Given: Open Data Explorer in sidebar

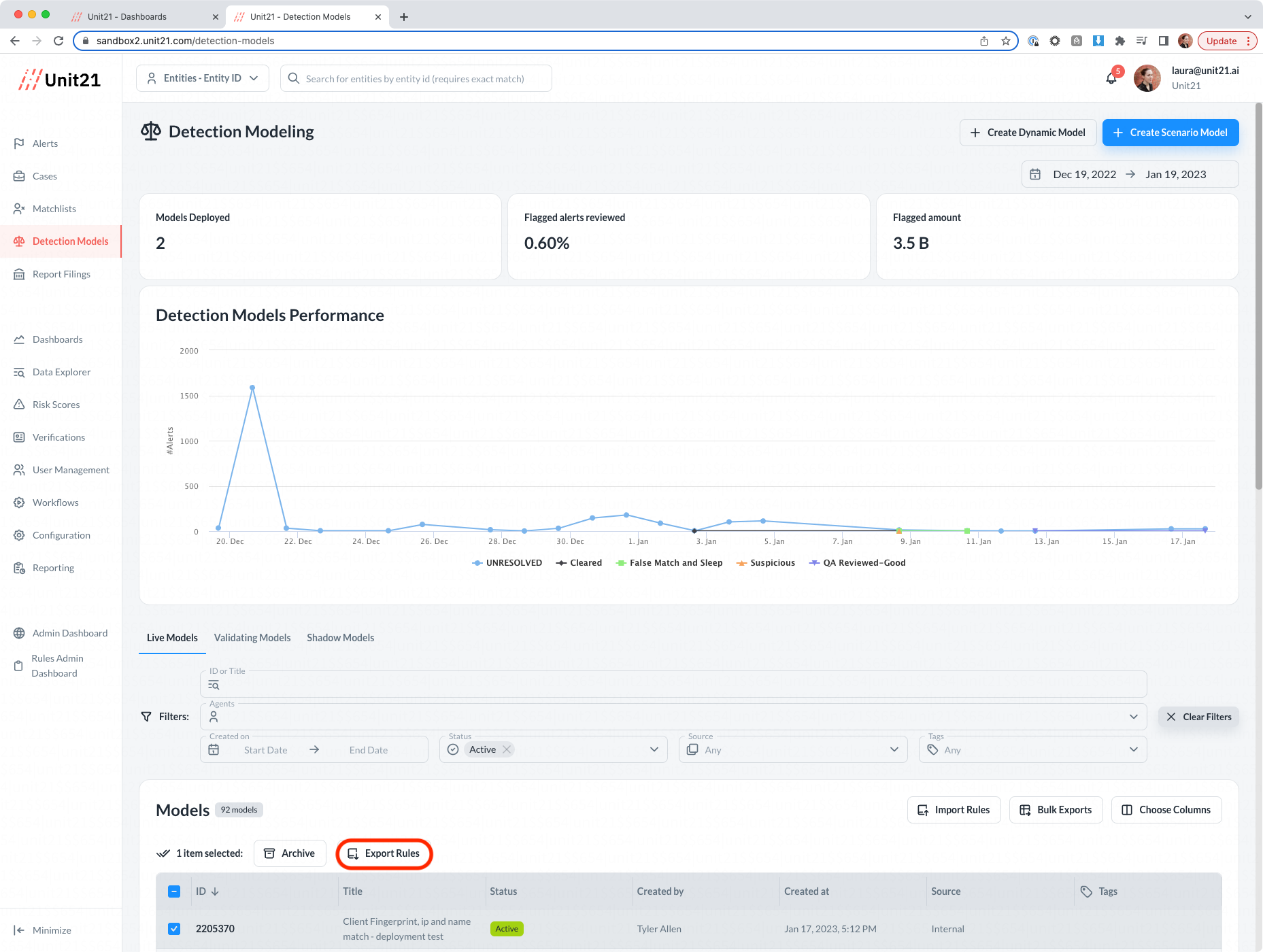Looking at the screenshot, I should pyautogui.click(x=61, y=372).
